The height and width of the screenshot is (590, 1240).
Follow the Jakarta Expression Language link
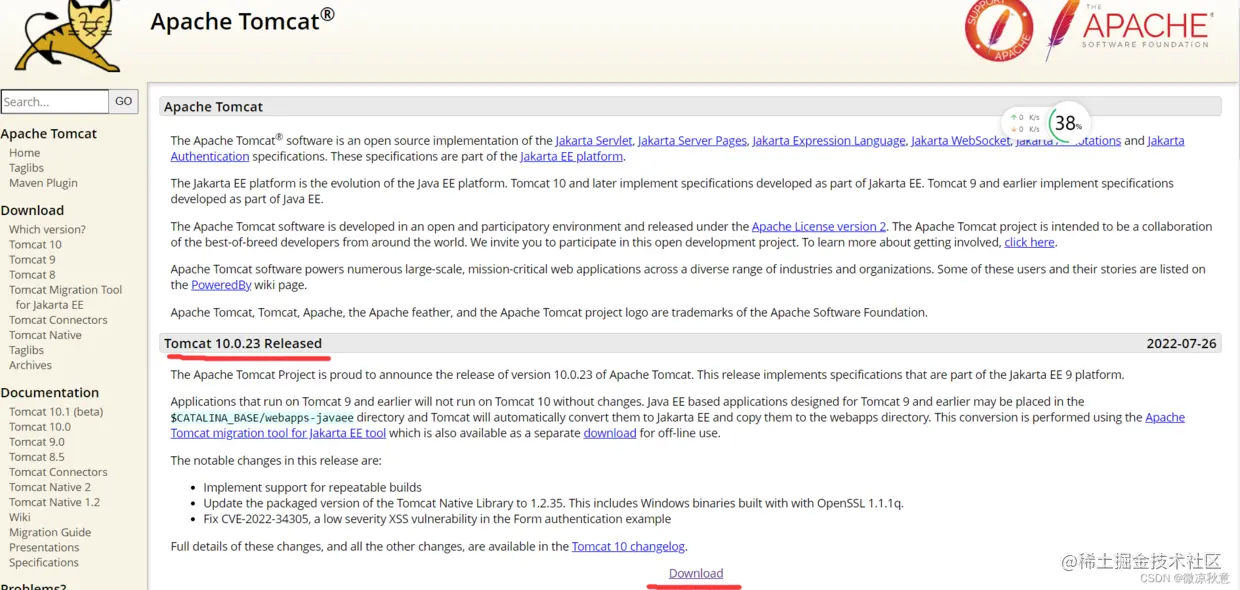pyautogui.click(x=829, y=140)
